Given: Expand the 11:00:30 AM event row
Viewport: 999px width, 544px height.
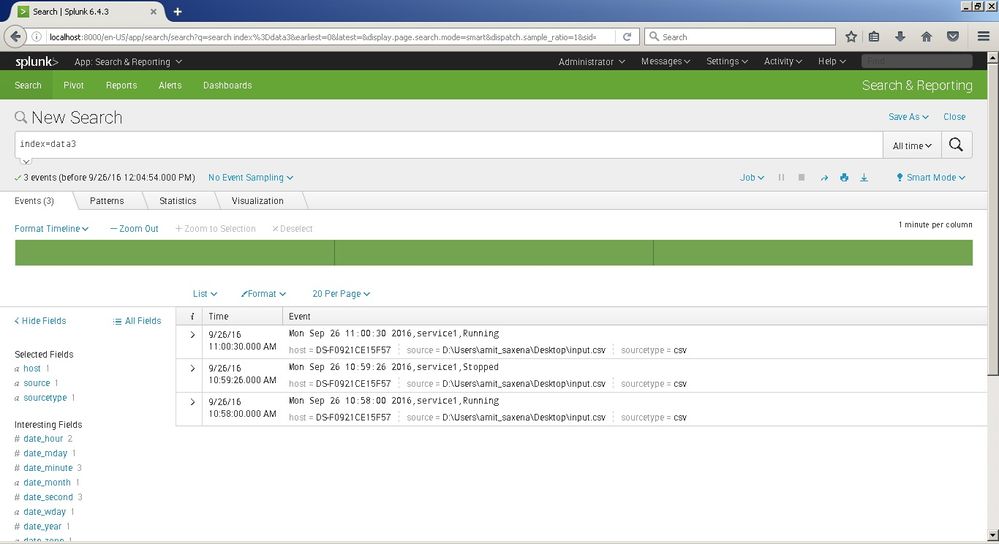Looking at the screenshot, I should (192, 334).
